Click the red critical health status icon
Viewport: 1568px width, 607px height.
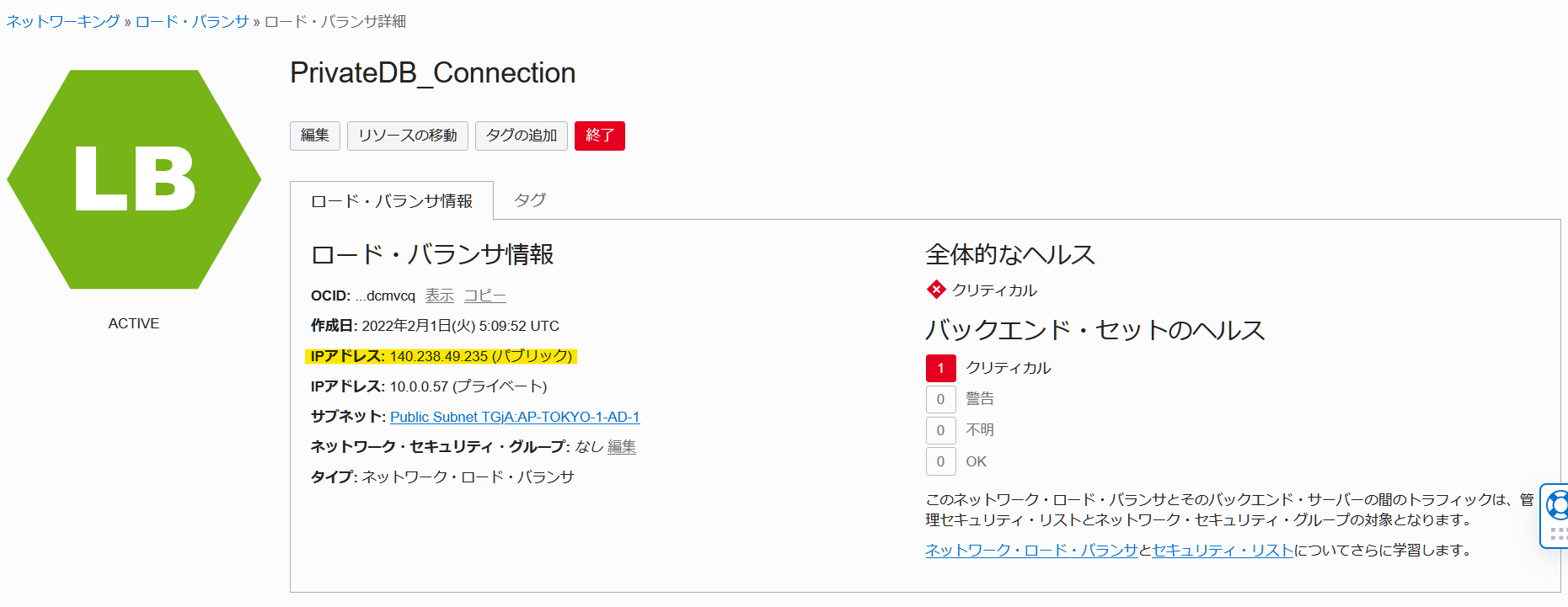(936, 290)
